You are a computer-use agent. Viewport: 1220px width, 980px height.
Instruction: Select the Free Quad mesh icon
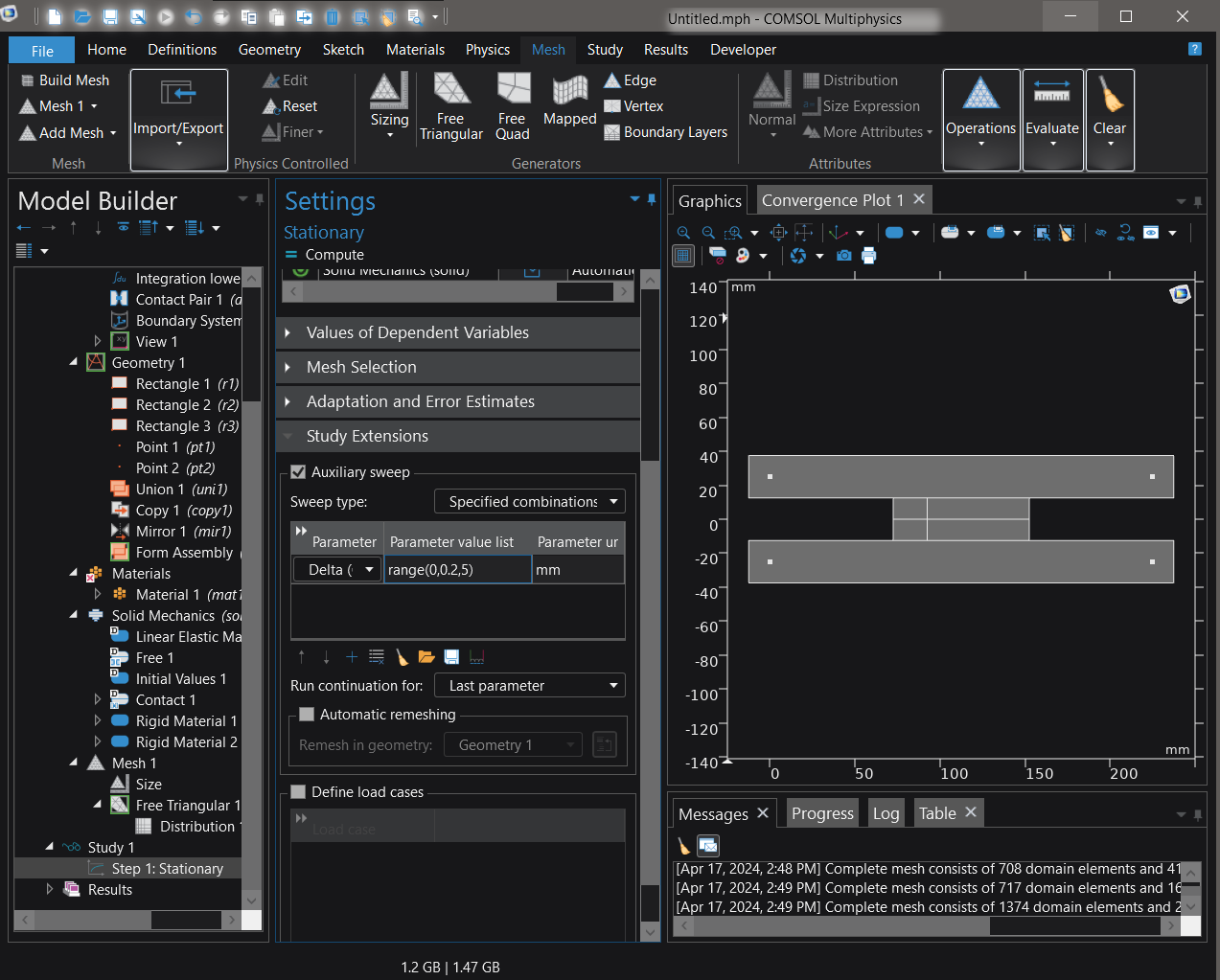[513, 90]
